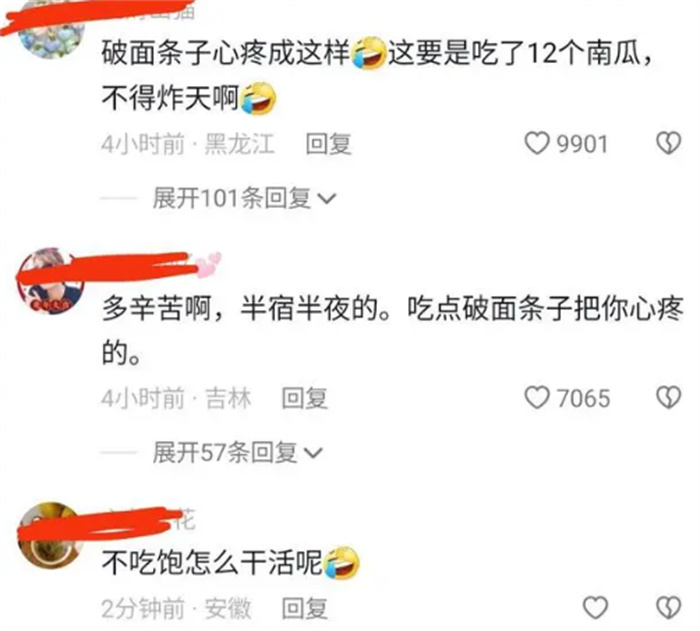Dislike the Anhui comment with broken heart
This screenshot has width=700, height=631.
(668, 608)
